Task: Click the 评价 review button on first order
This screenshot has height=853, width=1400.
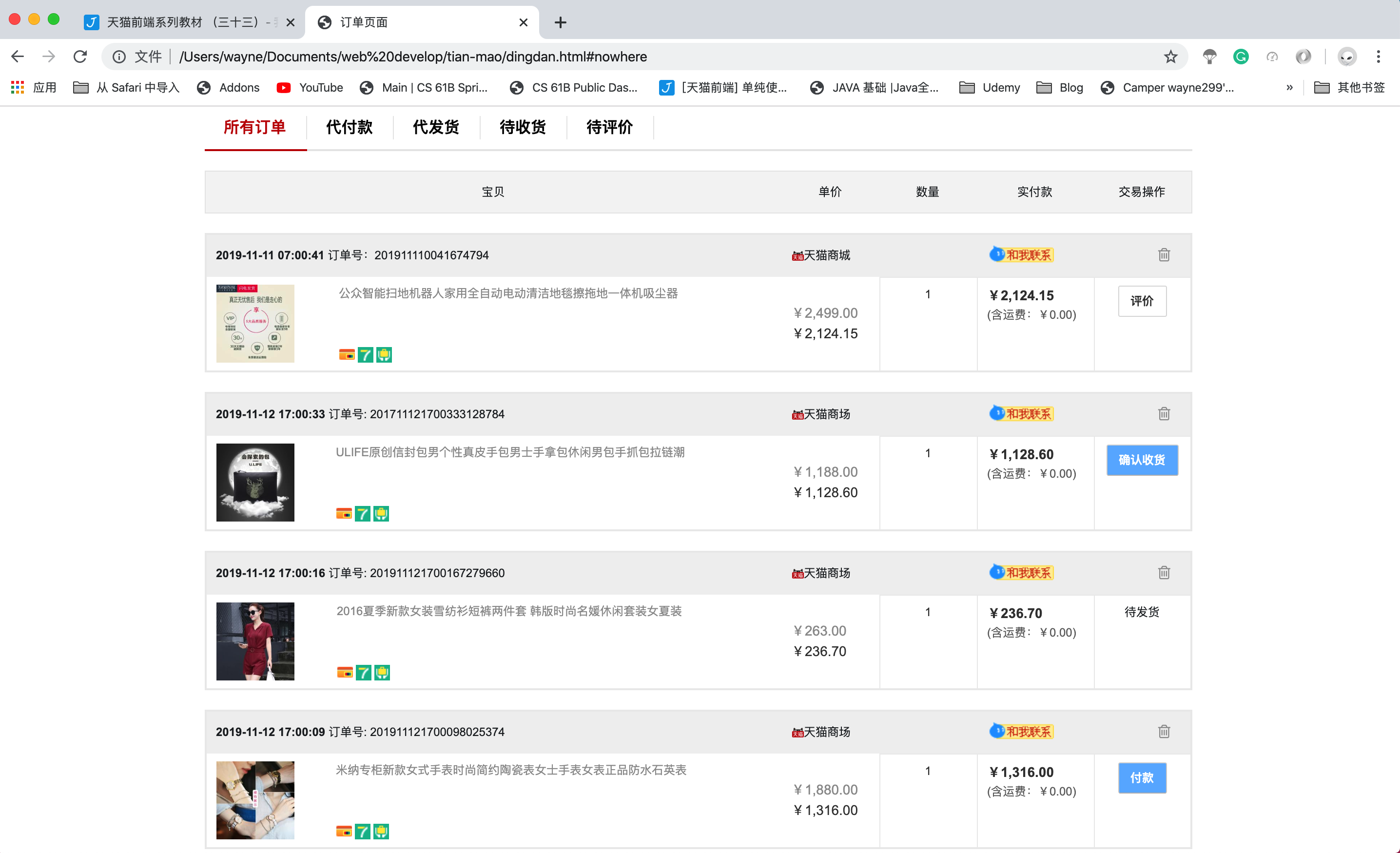Action: tap(1142, 300)
